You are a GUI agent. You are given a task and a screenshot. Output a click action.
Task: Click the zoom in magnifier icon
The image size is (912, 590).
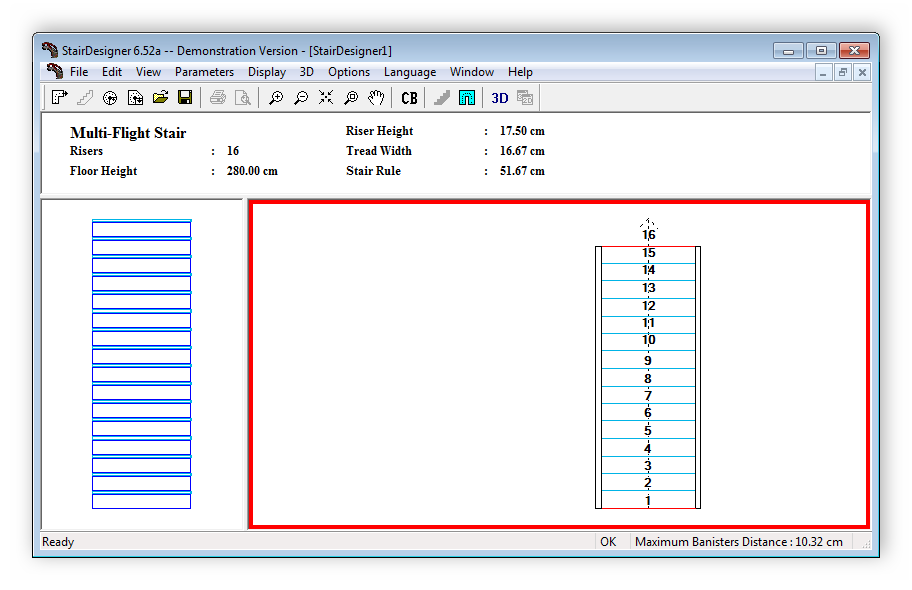pos(276,97)
